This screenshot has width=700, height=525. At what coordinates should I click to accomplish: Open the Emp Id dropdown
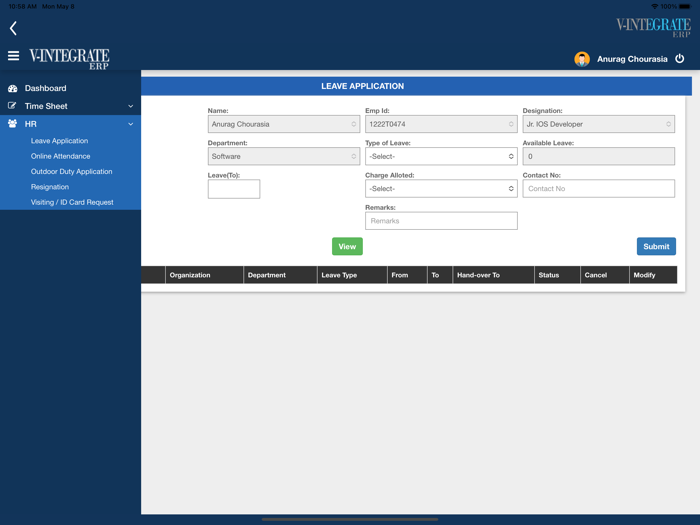[441, 124]
